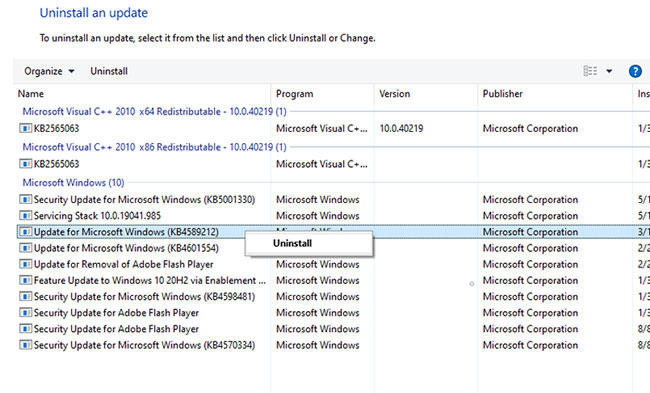Screen dimensions: 650x393
Task: Click icon of KB2565063 under x64 Redistributable
Action: pos(25,129)
